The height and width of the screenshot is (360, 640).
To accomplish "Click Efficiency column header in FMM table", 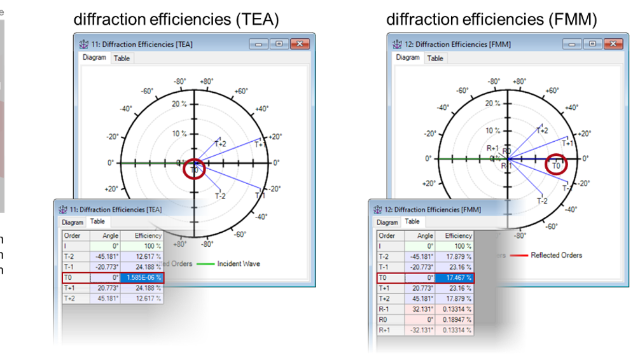I will click(454, 236).
